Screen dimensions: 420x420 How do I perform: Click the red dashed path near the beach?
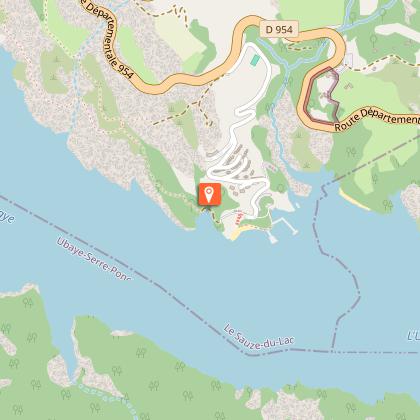tap(238, 217)
